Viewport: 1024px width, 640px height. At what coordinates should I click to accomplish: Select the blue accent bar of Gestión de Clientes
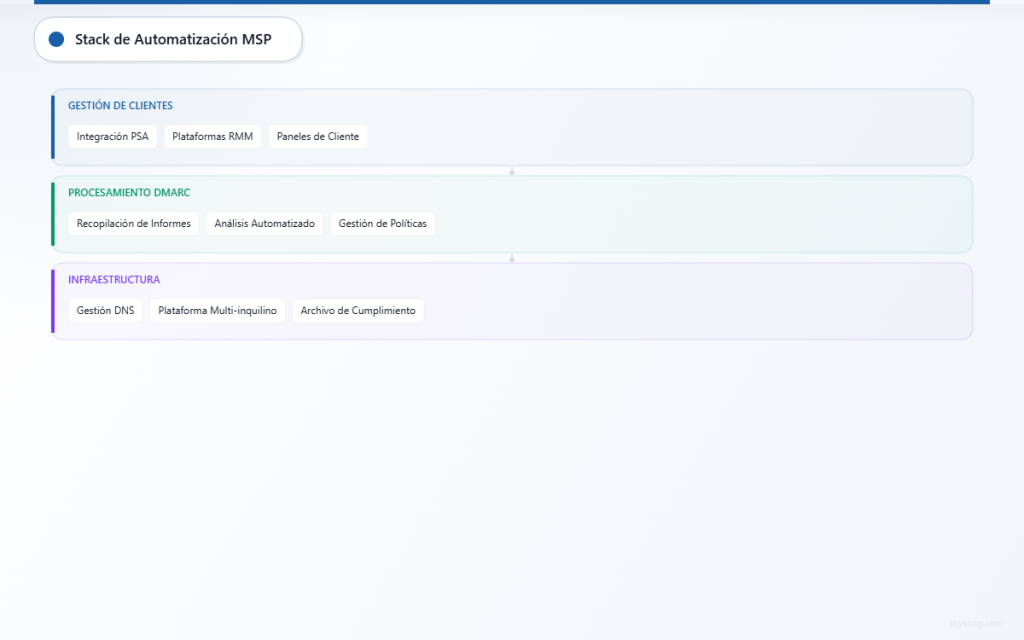click(x=52, y=127)
